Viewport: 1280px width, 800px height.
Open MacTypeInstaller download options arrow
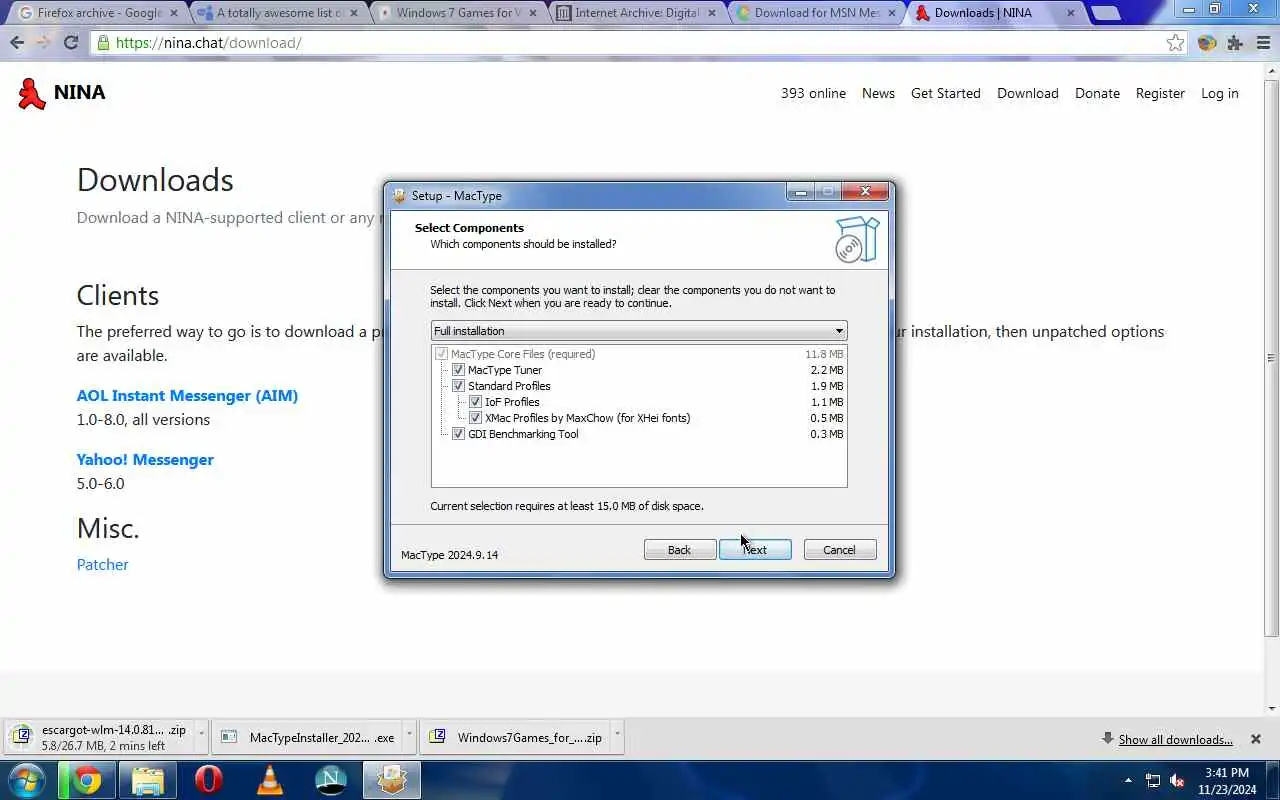(x=409, y=737)
